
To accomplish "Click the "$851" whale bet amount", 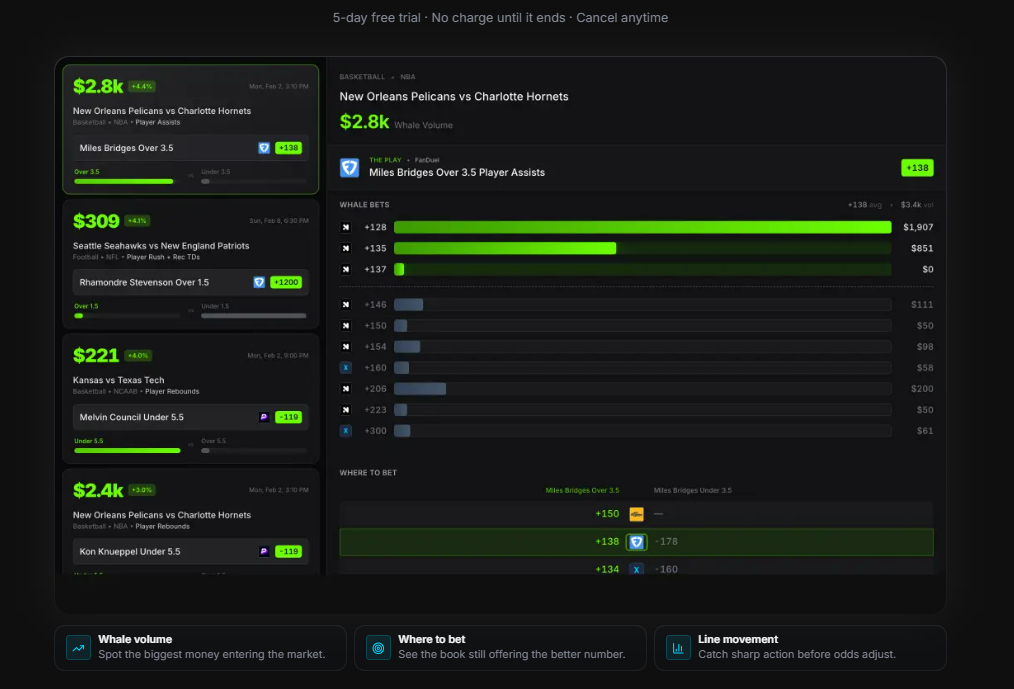I will [x=922, y=248].
